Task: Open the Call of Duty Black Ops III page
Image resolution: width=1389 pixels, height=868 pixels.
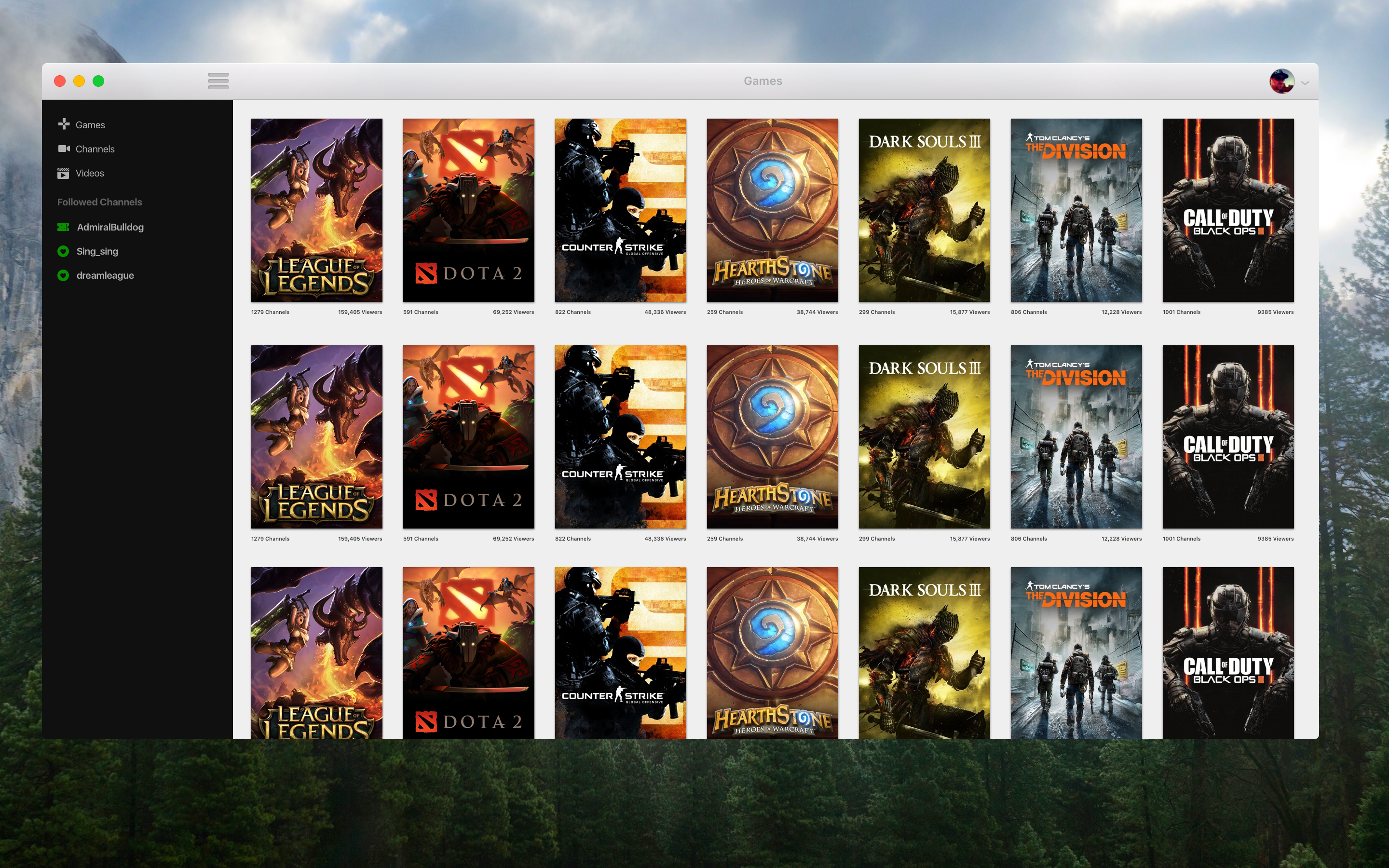Action: tap(1228, 210)
